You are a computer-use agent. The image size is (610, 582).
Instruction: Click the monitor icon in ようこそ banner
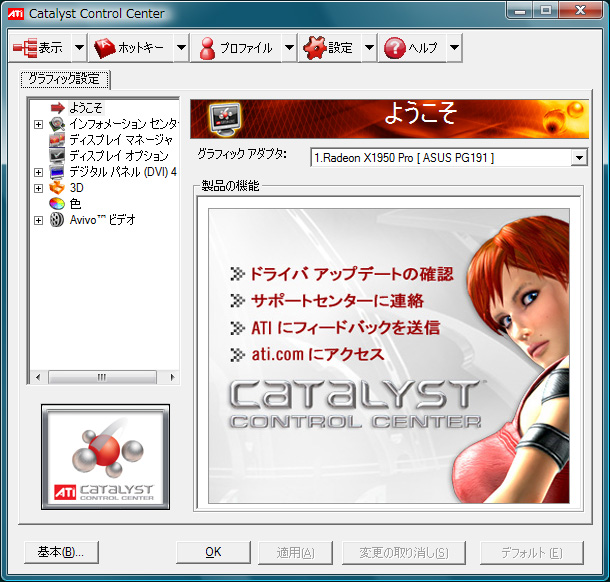coord(225,119)
